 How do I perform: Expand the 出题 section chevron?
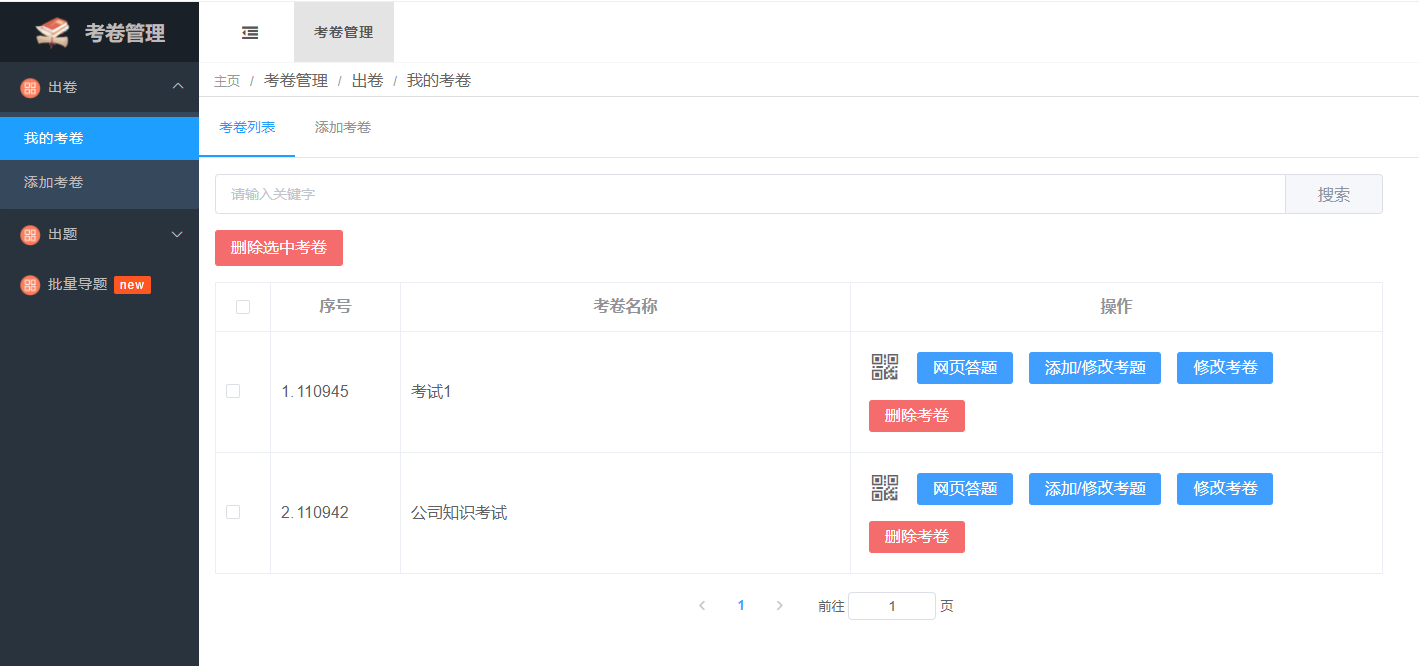click(177, 234)
